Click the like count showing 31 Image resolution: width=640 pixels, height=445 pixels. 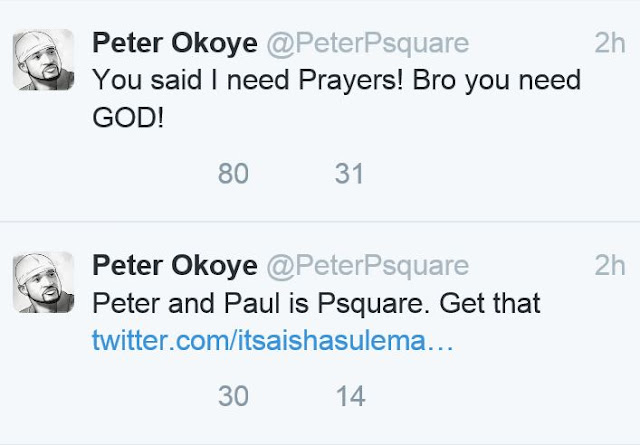point(349,174)
